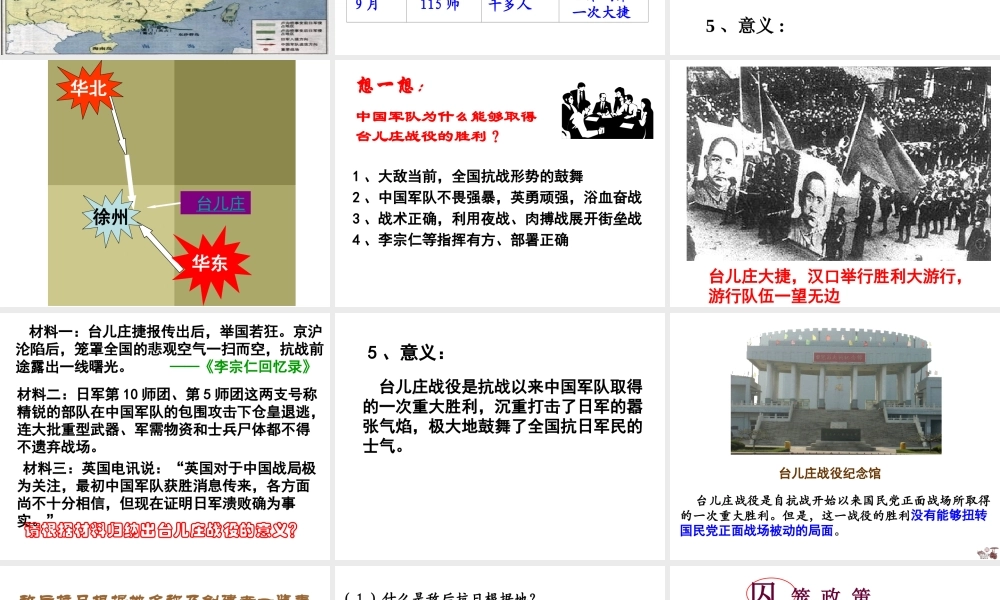Click the meeting-people clipart image
The image size is (1000, 600).
coord(607,111)
